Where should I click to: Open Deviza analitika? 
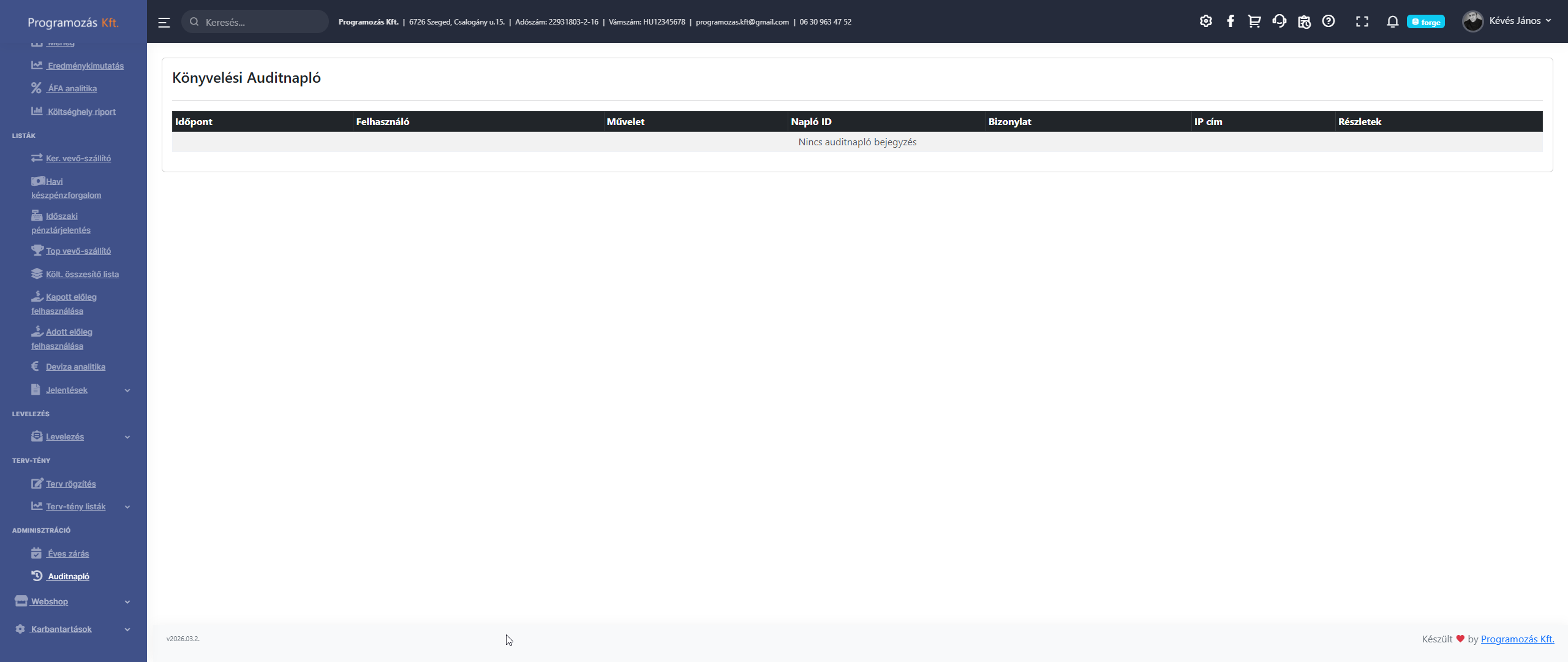(75, 367)
